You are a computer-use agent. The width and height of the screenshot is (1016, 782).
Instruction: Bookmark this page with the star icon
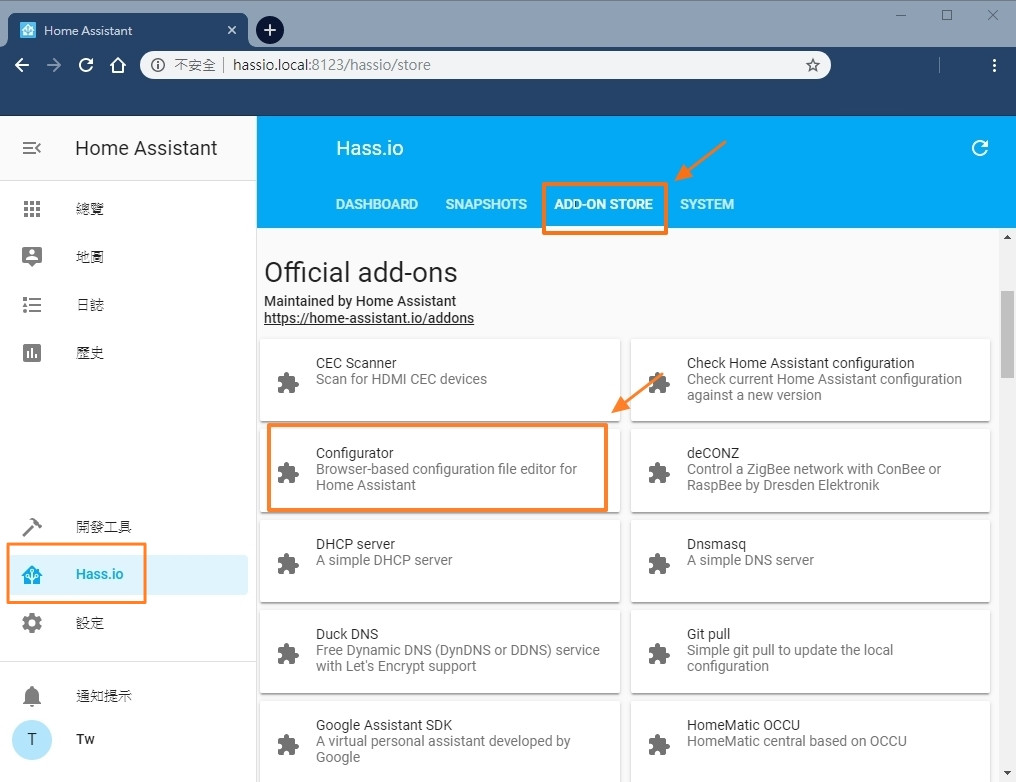[x=813, y=65]
